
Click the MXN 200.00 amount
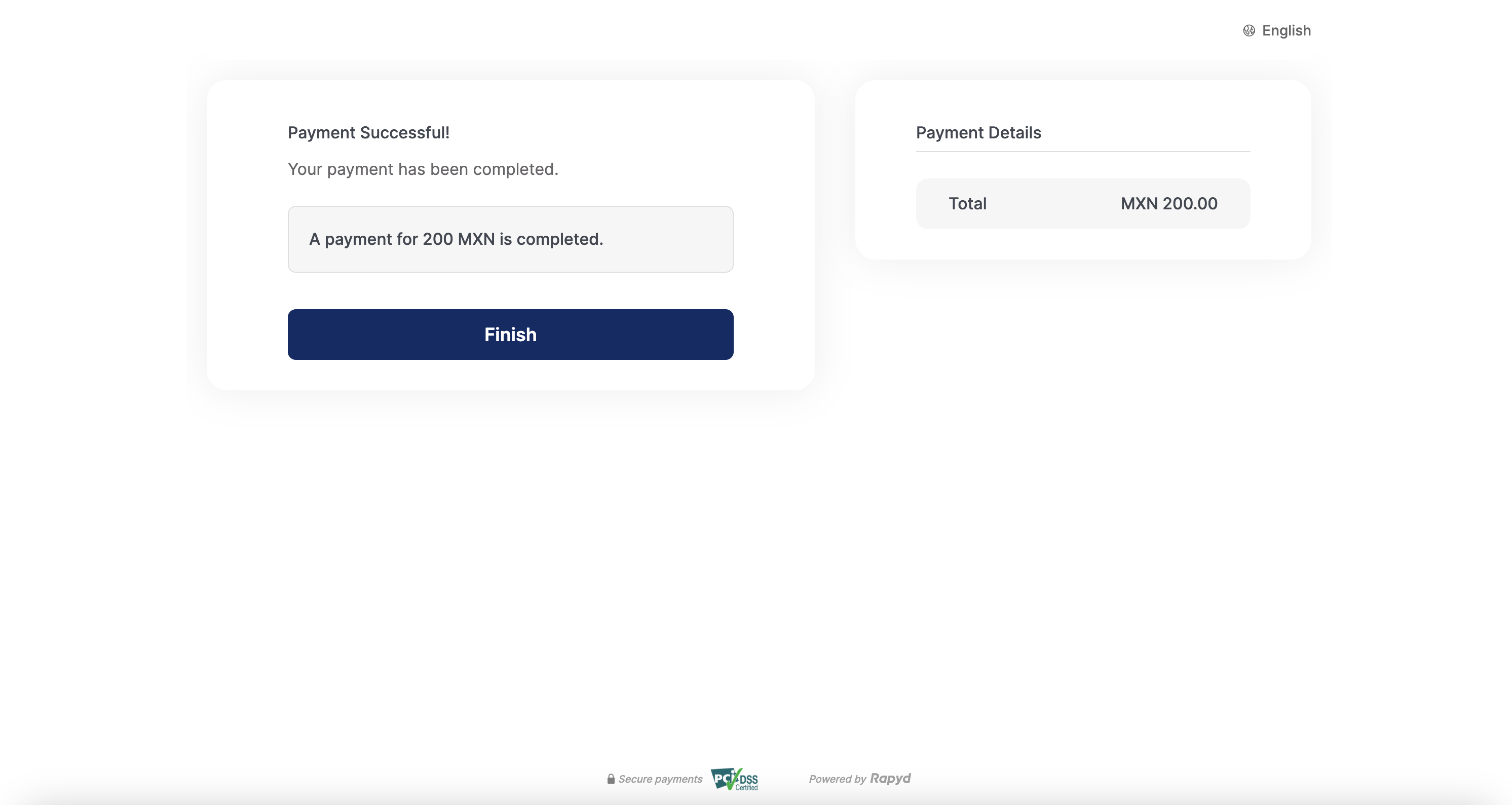1168,204
